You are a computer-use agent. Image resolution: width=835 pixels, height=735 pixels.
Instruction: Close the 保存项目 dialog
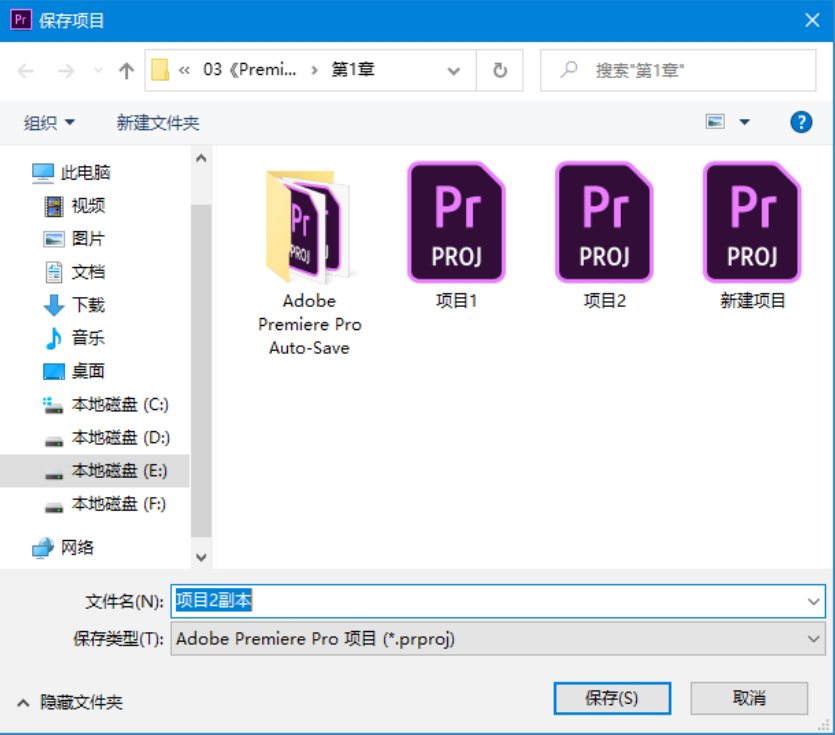812,20
